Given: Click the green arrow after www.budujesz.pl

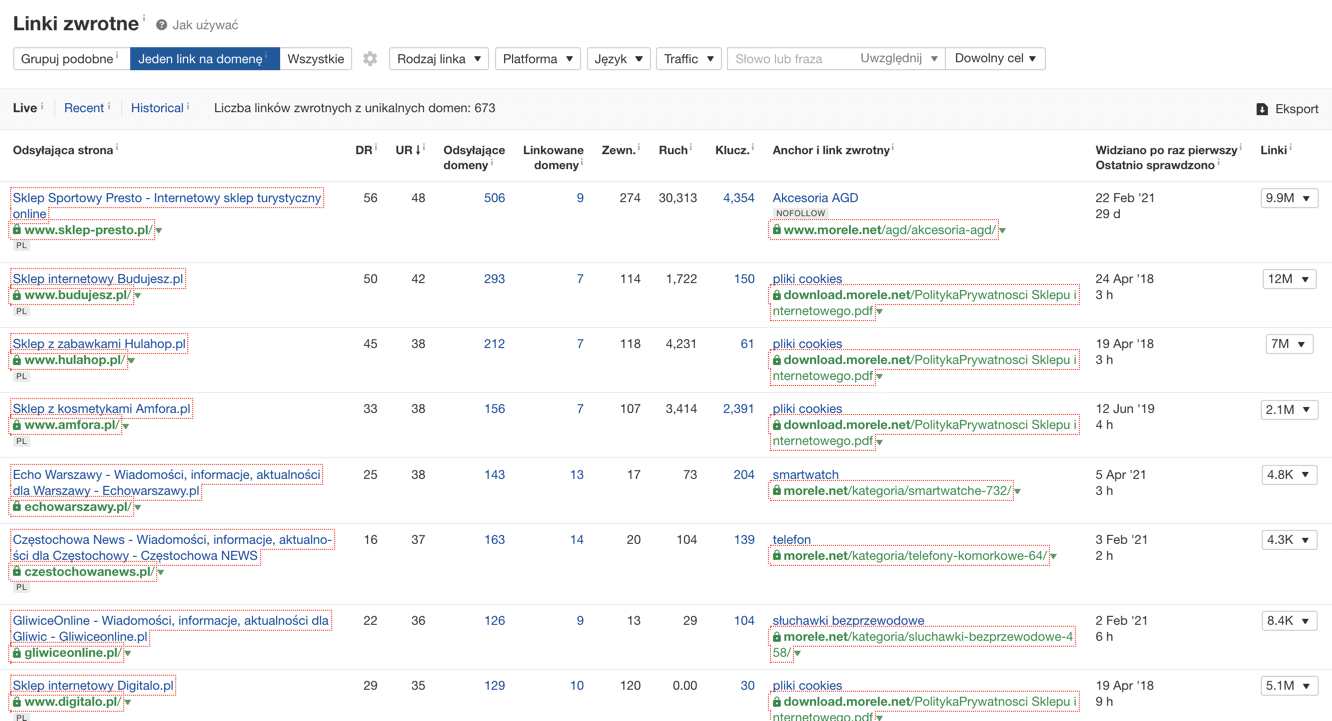Looking at the screenshot, I should click(138, 296).
